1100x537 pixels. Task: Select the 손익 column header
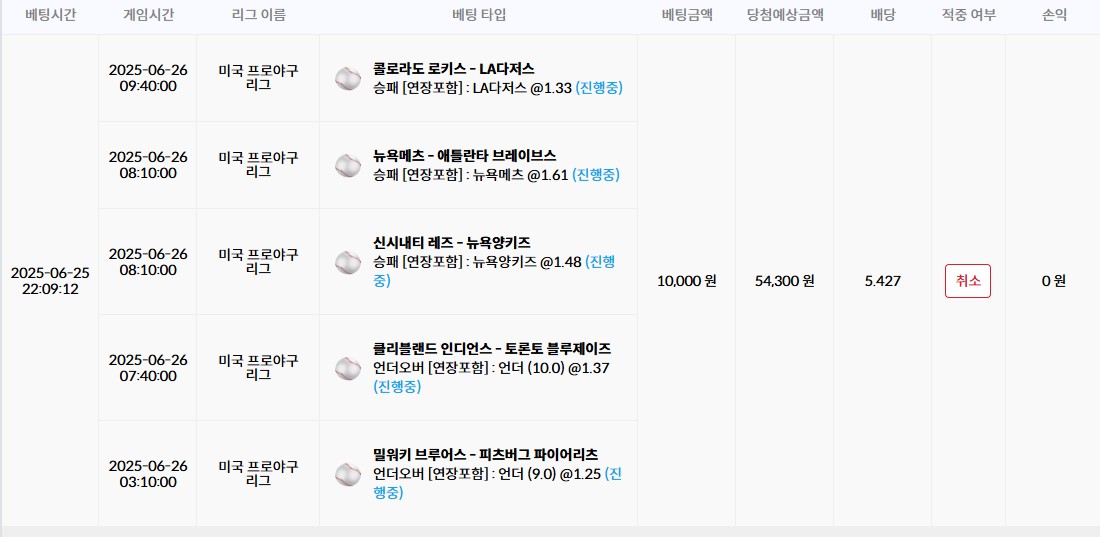coord(1053,16)
